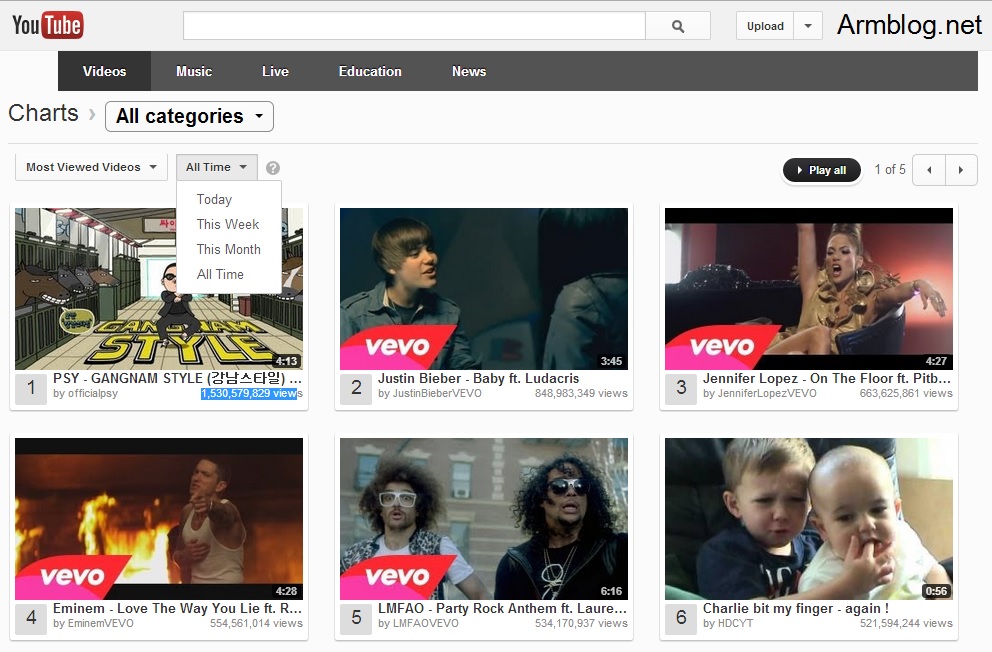Viewport: 992px width, 652px height.
Task: Click the Upload button
Action: pyautogui.click(x=765, y=26)
